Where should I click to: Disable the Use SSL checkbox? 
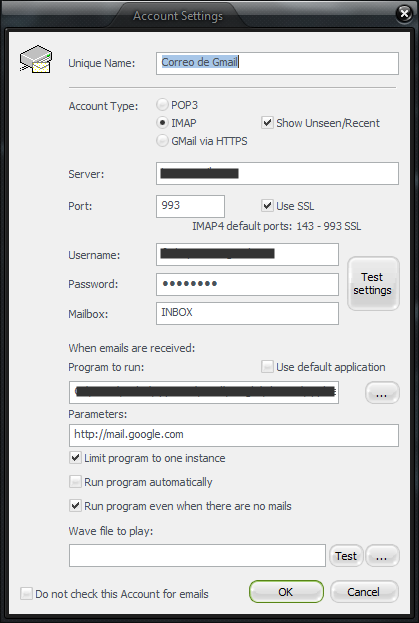267,206
